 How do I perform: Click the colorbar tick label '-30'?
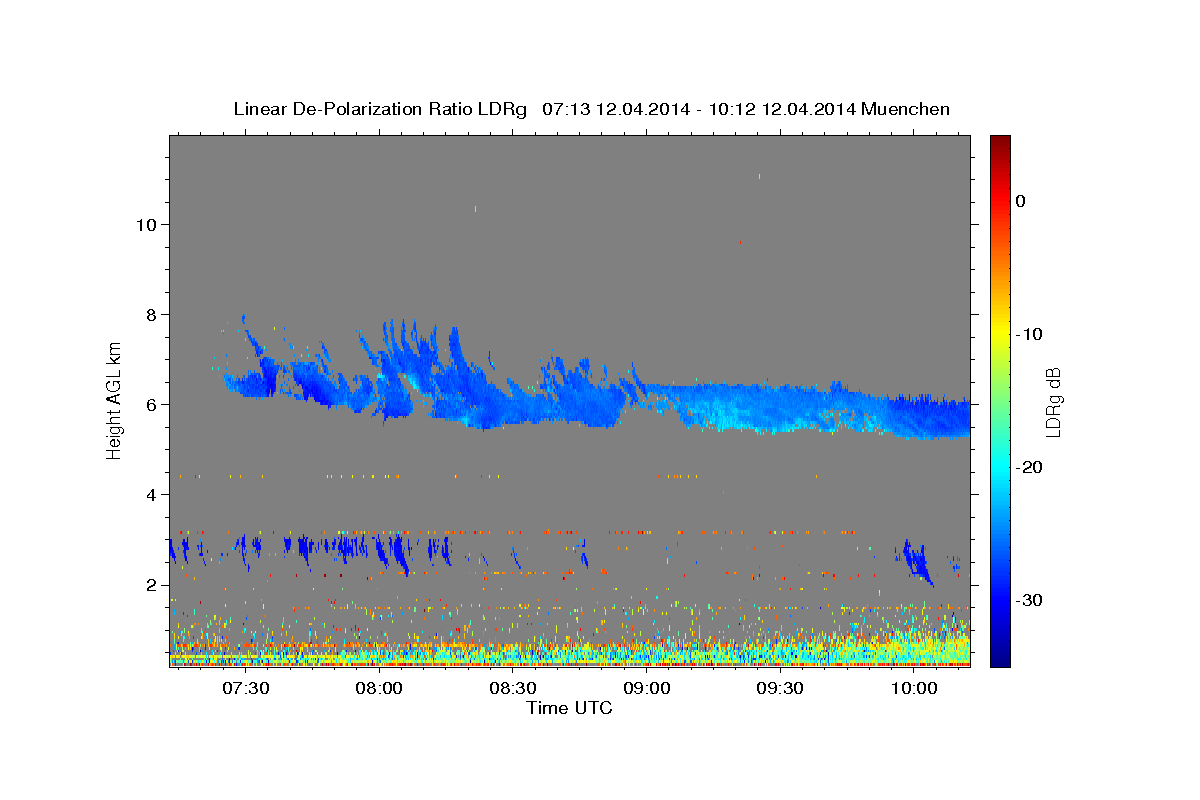[1029, 600]
